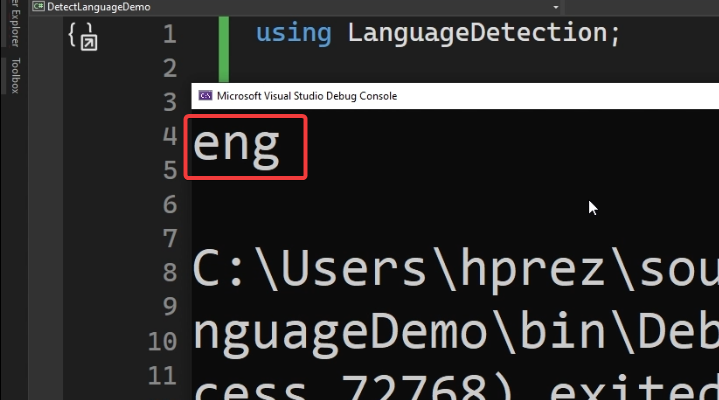
Task: Click the curly braces icon in editor margin
Action: click(83, 36)
